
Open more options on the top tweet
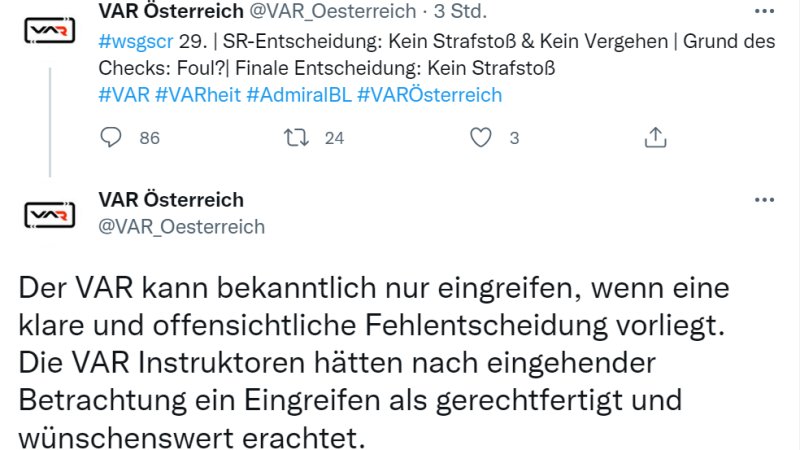coord(764,14)
